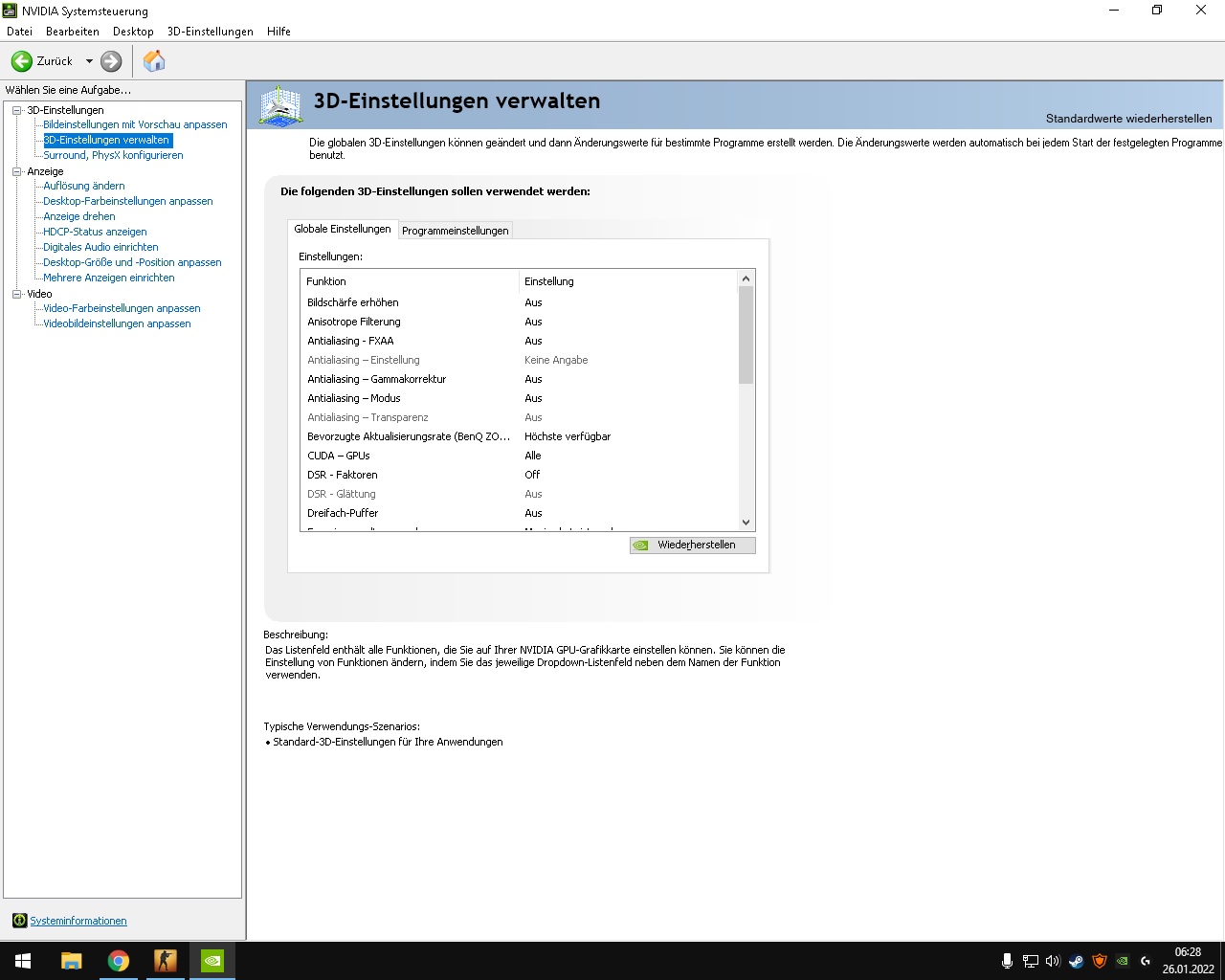Click the Höchste verfügbar value
Image resolution: width=1225 pixels, height=980 pixels.
[568, 436]
